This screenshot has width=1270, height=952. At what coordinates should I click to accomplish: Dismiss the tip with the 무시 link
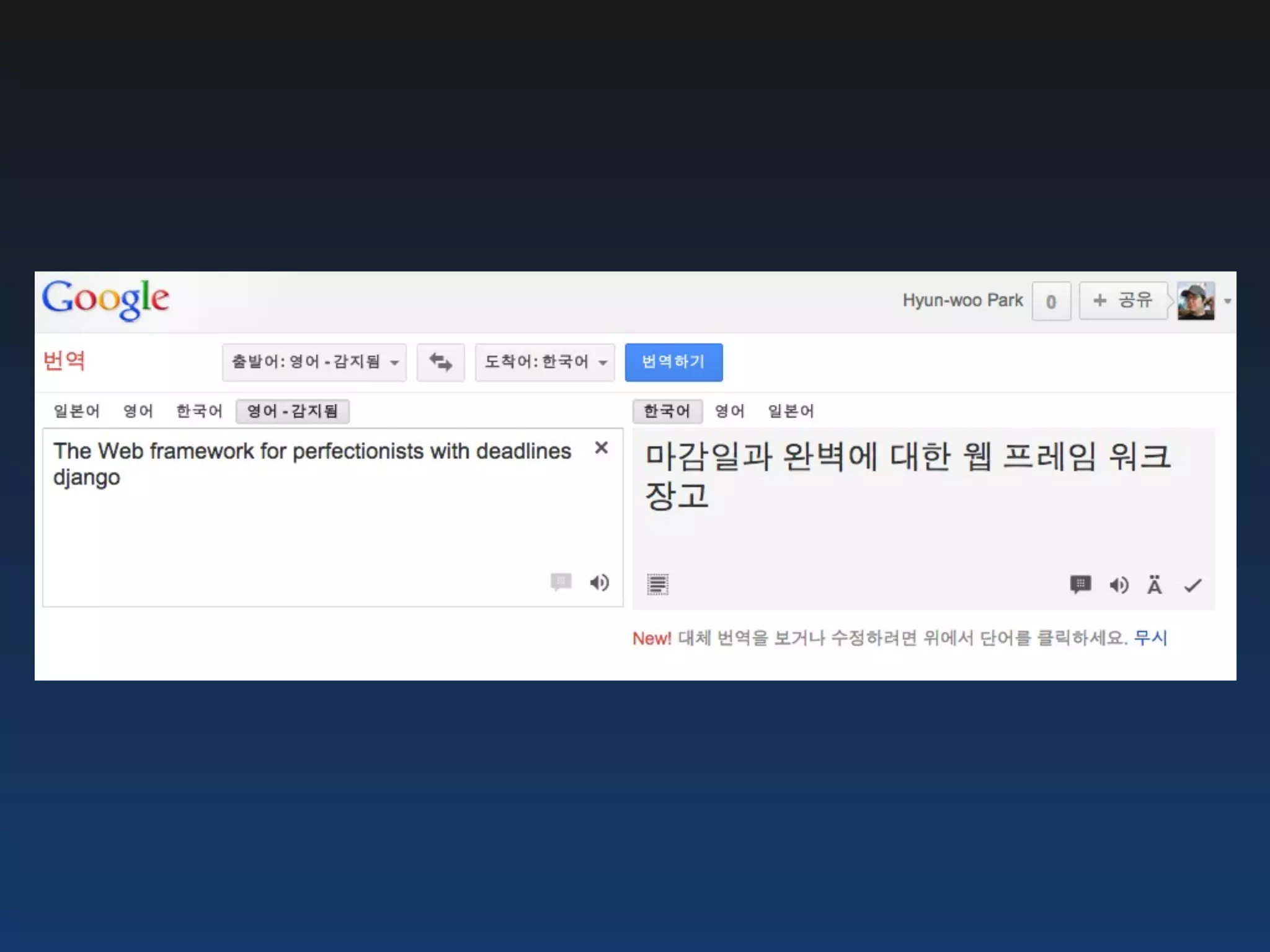(1150, 638)
